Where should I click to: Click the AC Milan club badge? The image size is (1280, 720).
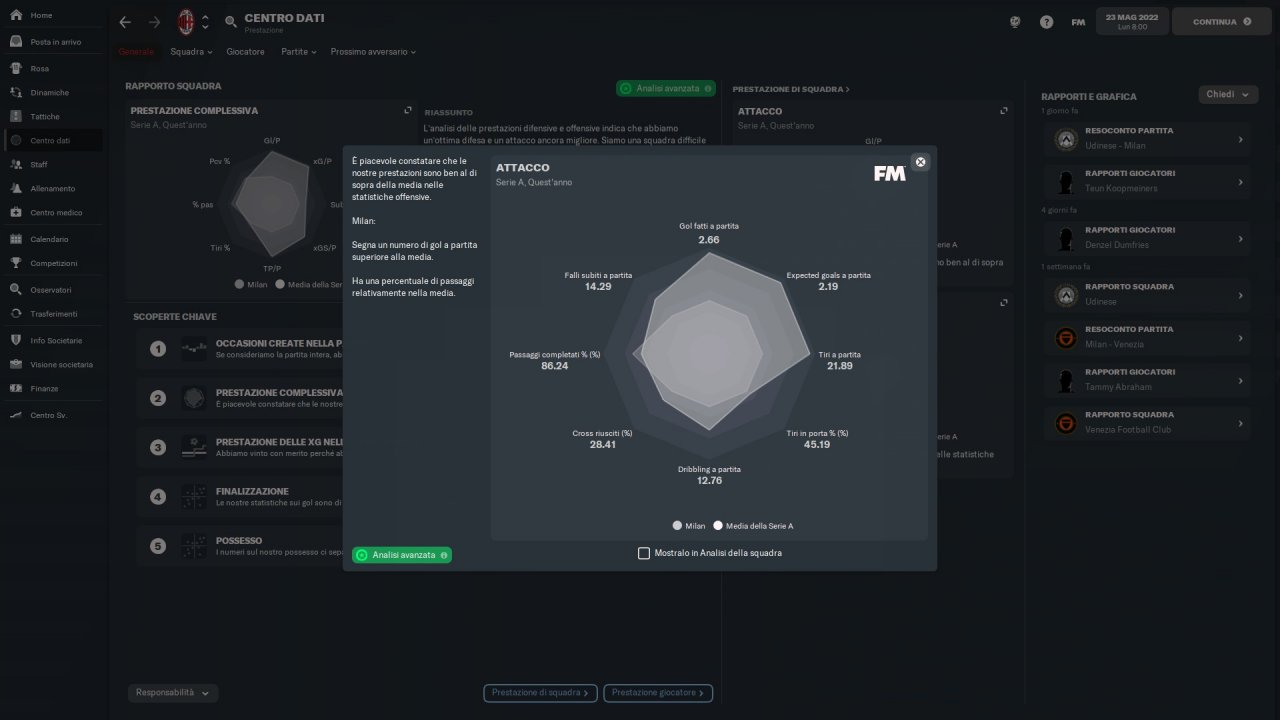(x=186, y=21)
